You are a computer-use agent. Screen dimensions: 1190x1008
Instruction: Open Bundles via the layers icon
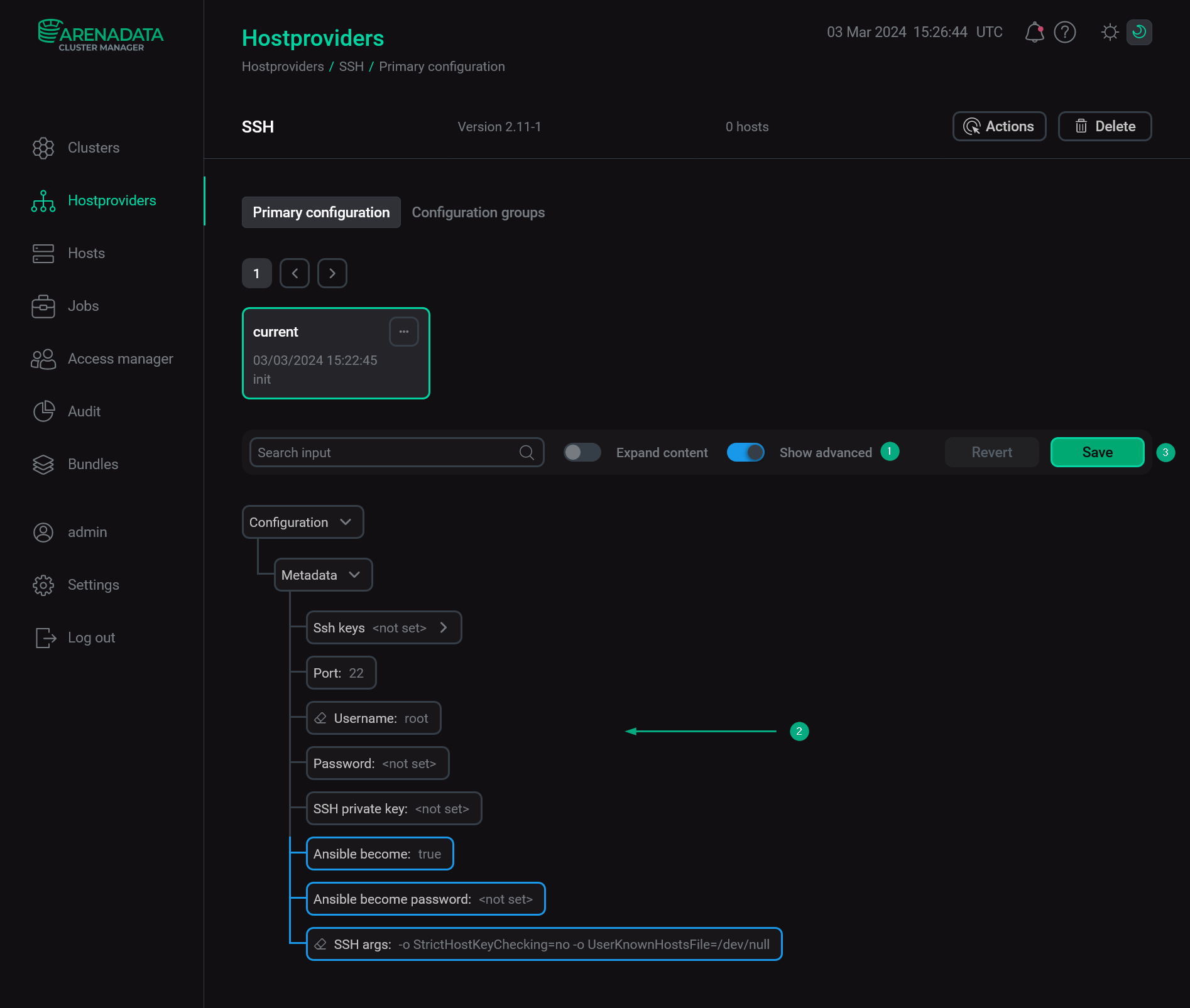pos(43,464)
